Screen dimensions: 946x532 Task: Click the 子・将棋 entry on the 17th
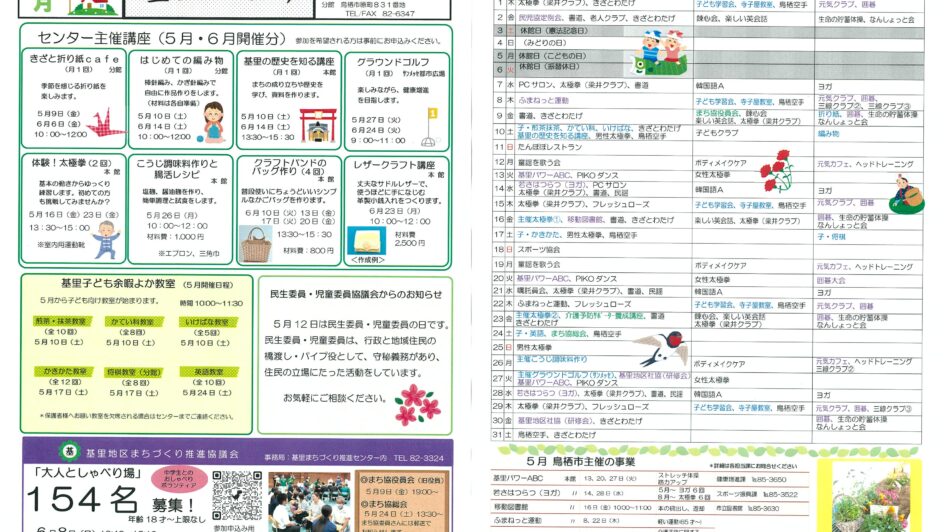click(x=831, y=237)
